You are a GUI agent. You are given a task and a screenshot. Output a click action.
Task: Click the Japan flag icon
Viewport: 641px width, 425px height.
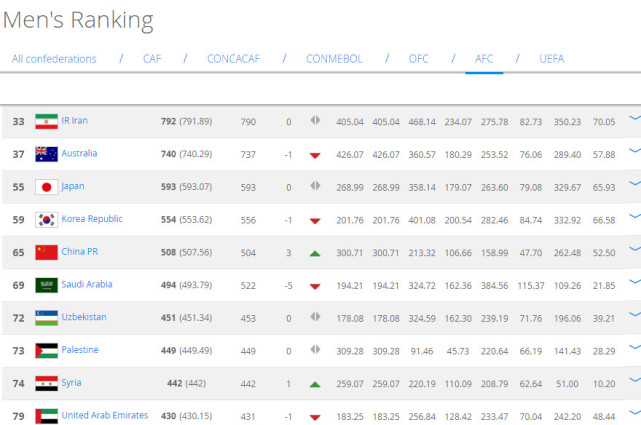[x=46, y=187]
